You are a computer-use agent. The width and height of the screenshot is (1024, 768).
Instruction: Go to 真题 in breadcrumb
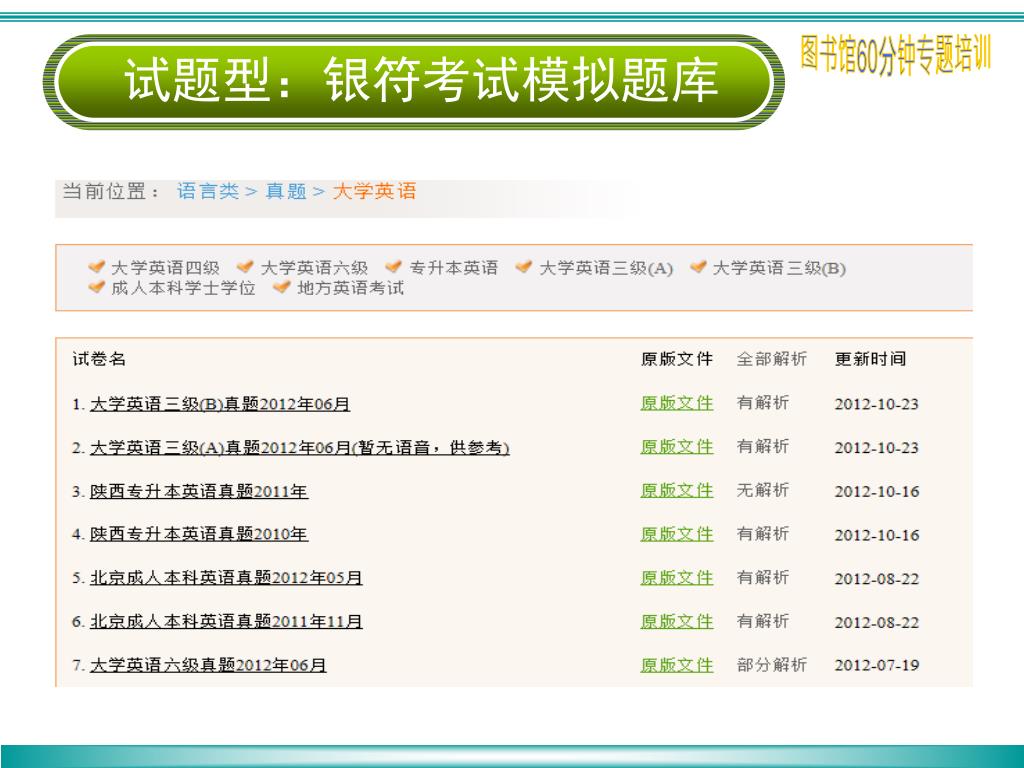[286, 191]
